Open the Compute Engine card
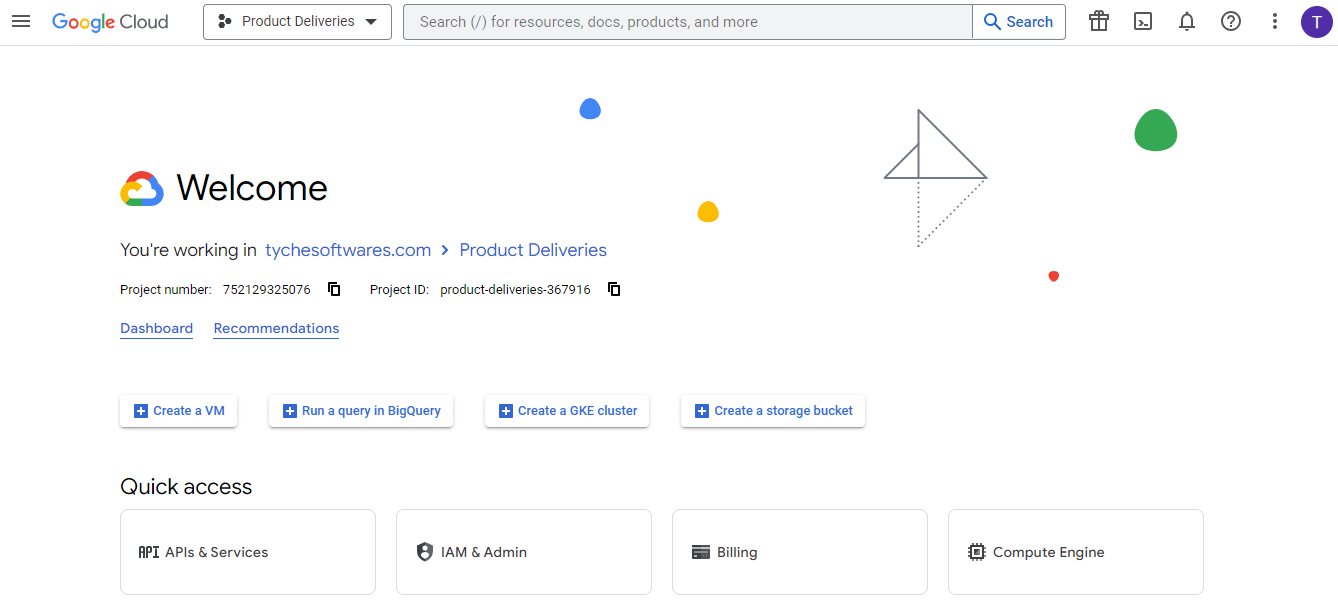Viewport: 1338px width, 609px height. click(1076, 552)
